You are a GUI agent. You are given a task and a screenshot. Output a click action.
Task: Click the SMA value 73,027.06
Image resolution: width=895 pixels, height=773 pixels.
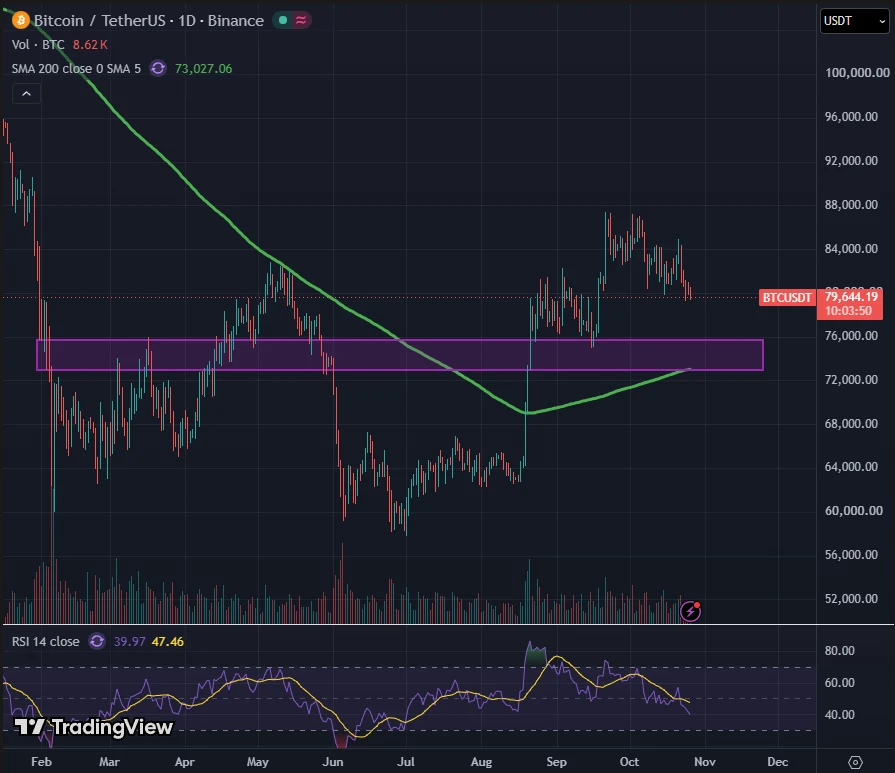tap(203, 69)
